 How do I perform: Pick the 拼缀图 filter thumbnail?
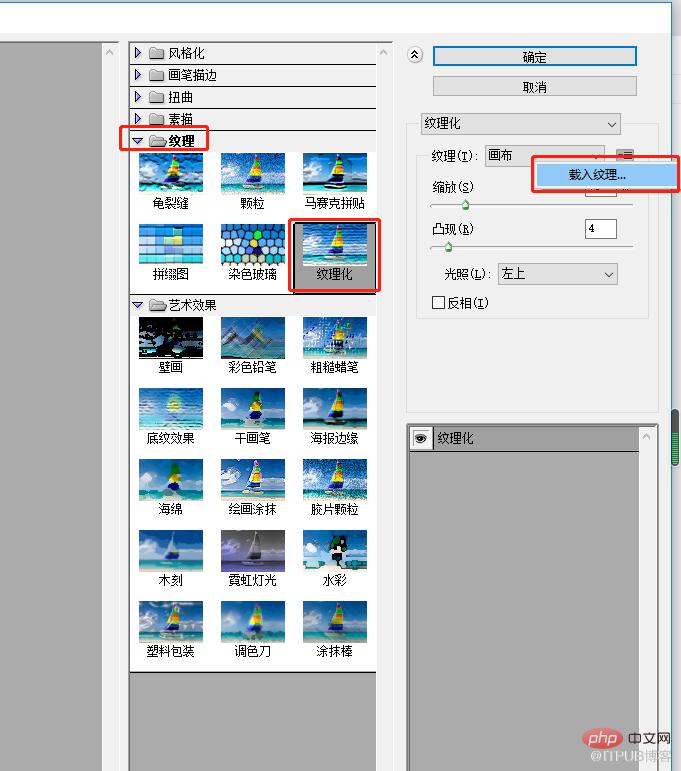click(171, 244)
